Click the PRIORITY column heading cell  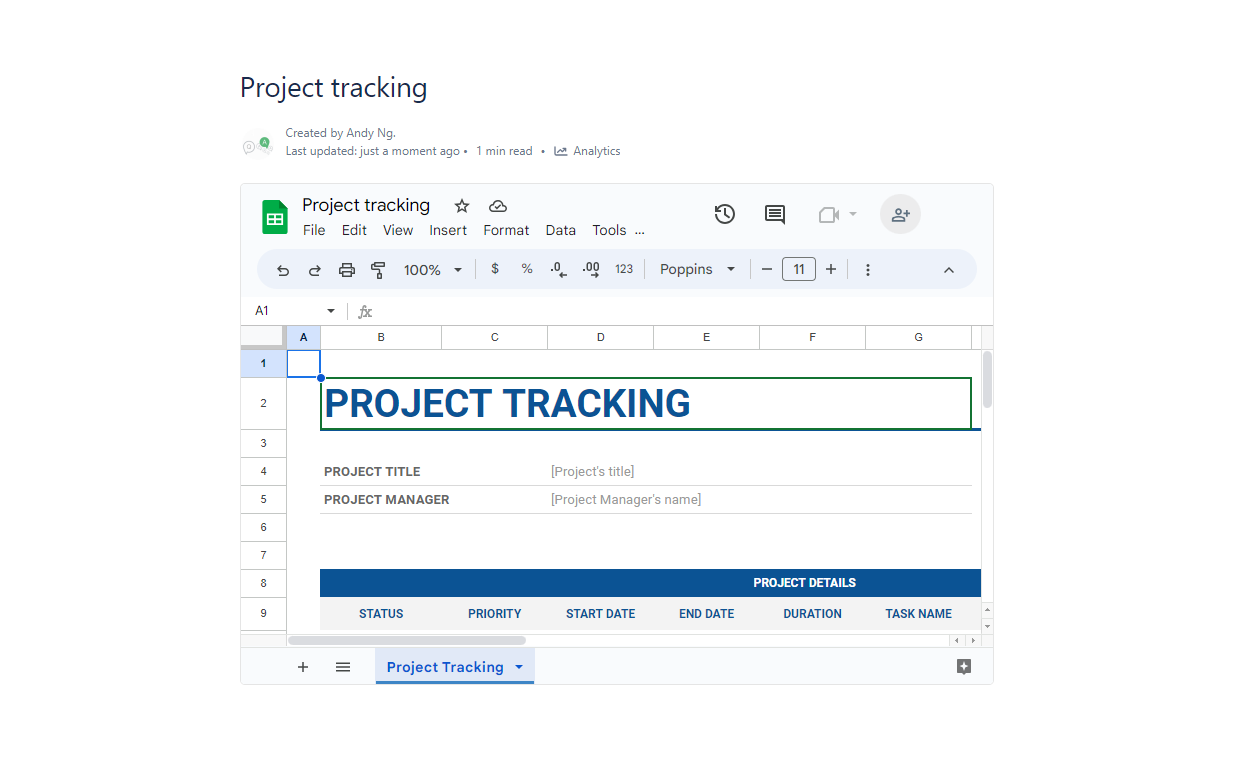pyautogui.click(x=494, y=613)
